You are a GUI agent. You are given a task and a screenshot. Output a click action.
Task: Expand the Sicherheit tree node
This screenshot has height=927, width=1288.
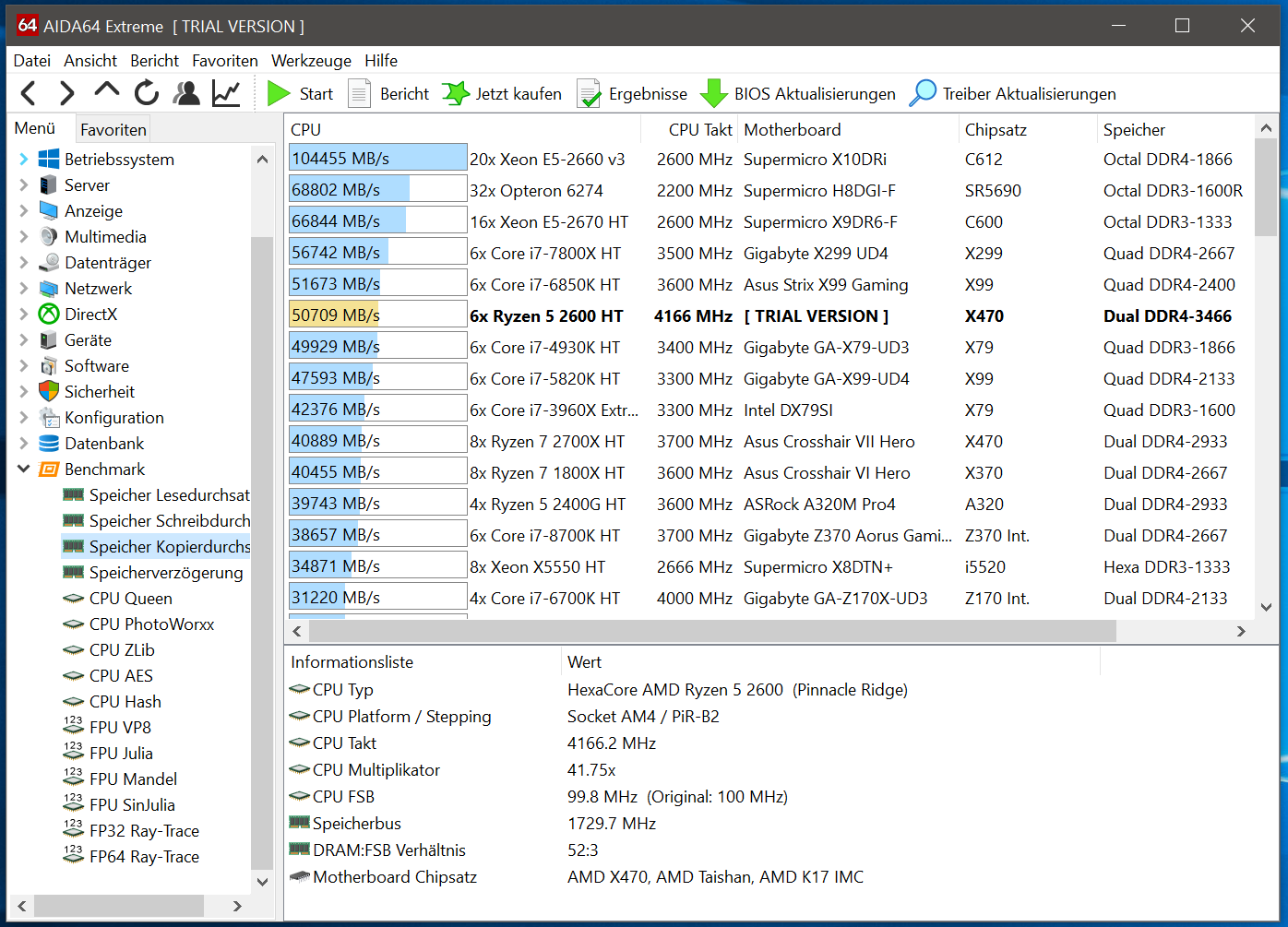(23, 391)
